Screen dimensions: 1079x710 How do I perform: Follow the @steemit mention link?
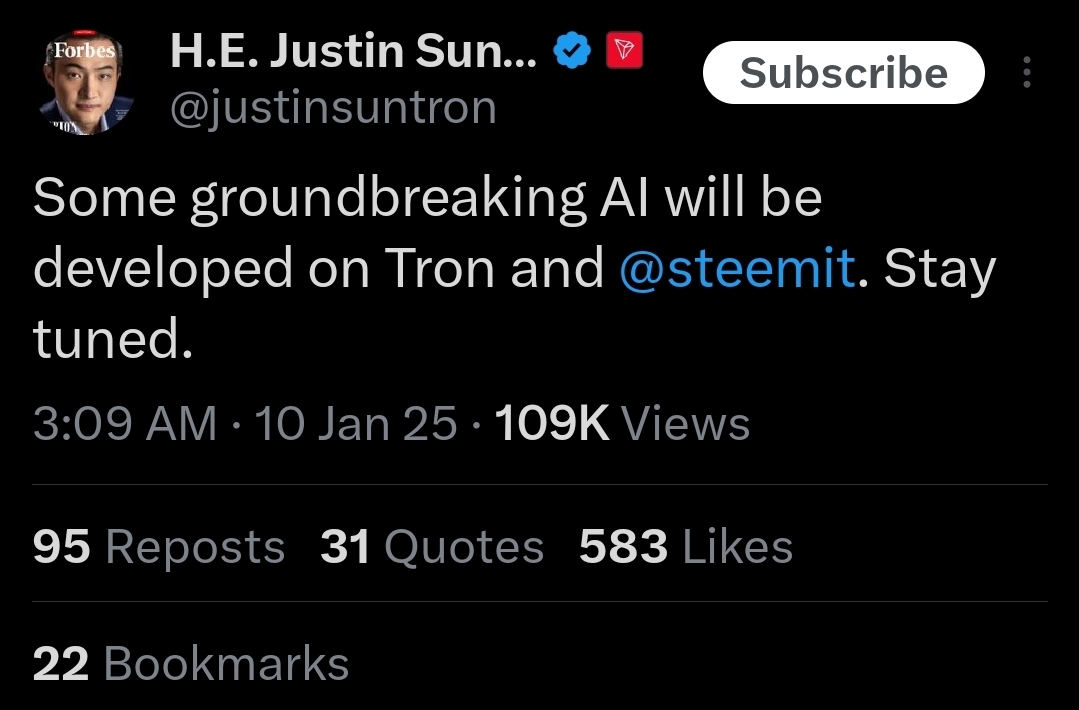(x=737, y=268)
